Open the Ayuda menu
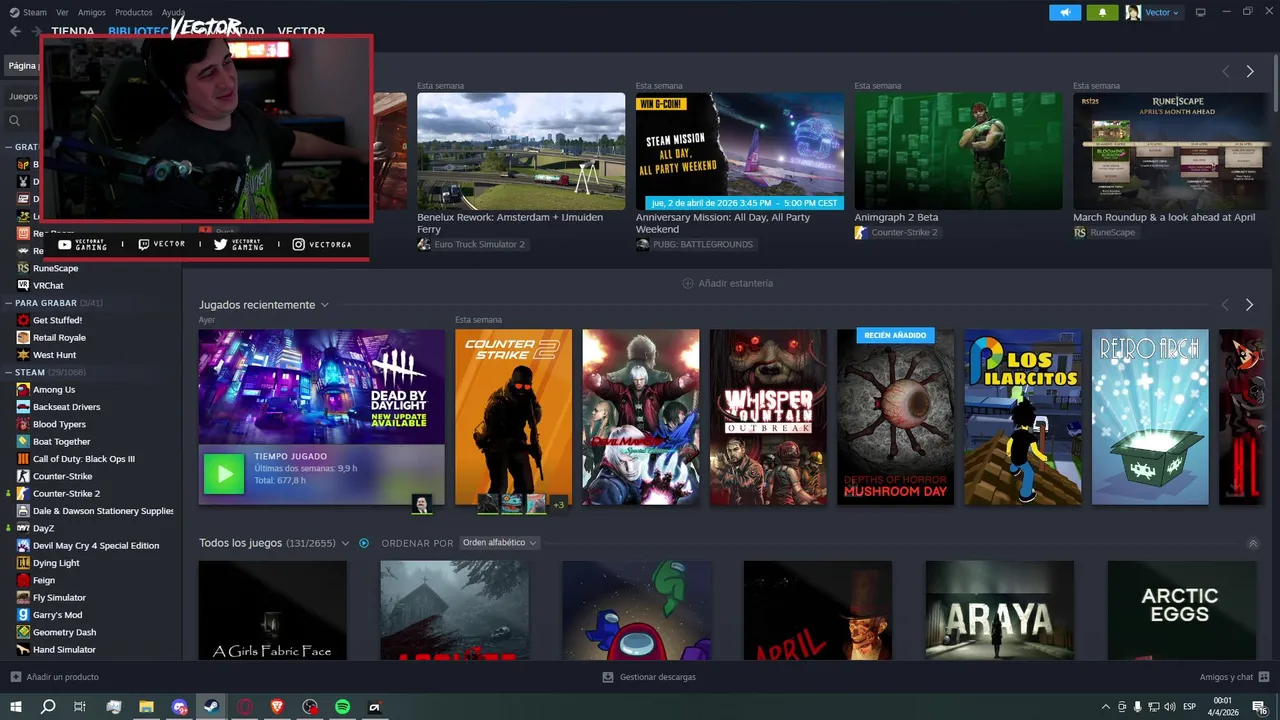This screenshot has width=1280, height=720. click(x=173, y=12)
